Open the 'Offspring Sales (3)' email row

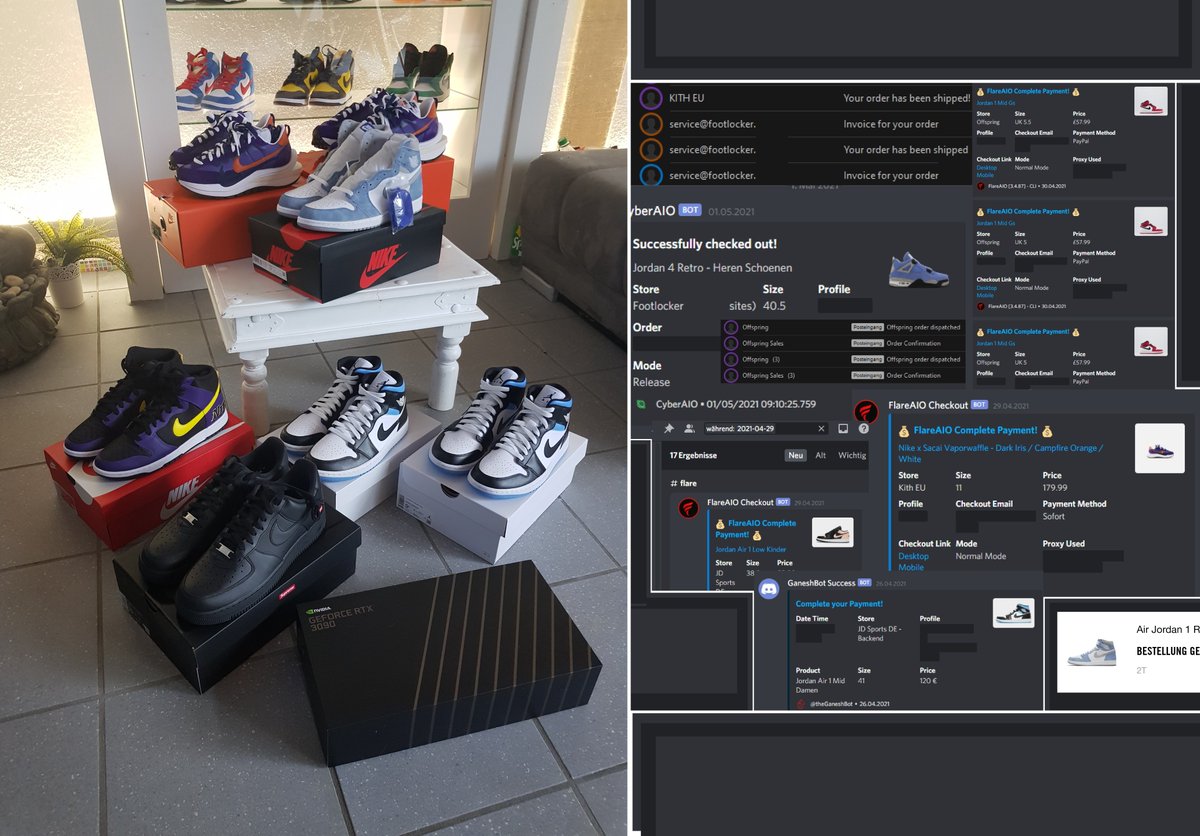point(843,375)
